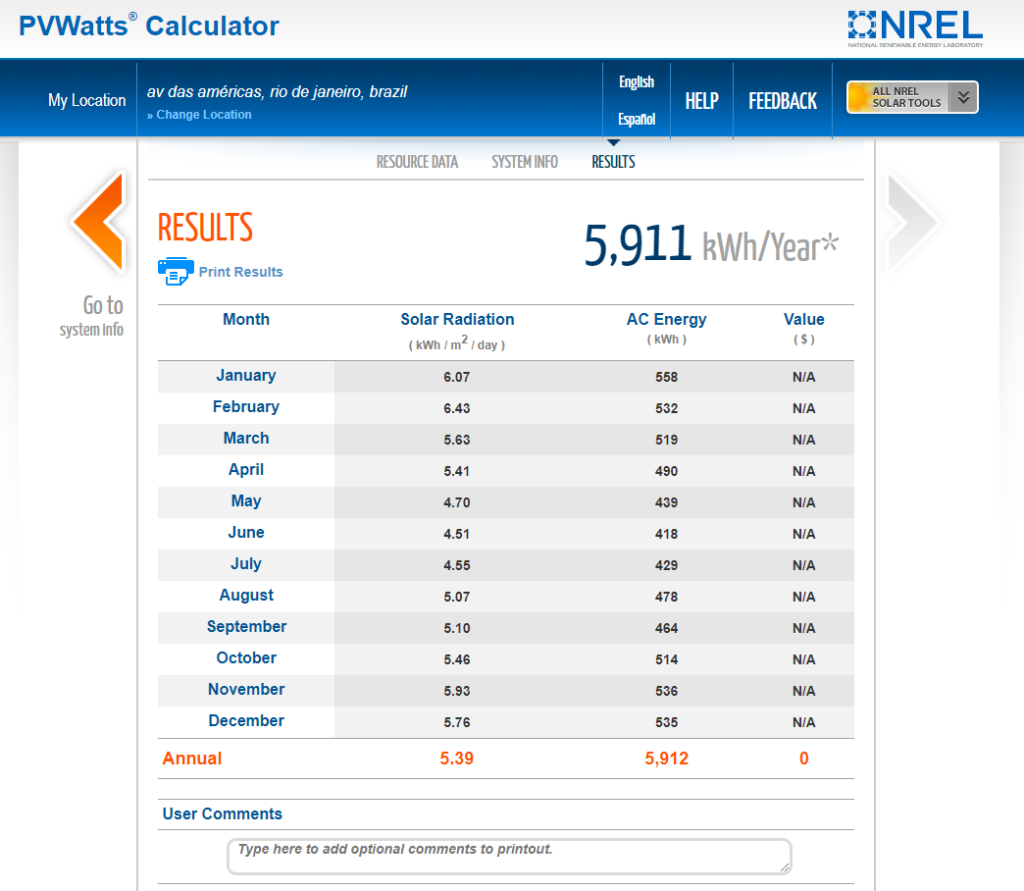This screenshot has height=891, width=1024.
Task: Click December AC energy value 535
Action: coord(667,722)
